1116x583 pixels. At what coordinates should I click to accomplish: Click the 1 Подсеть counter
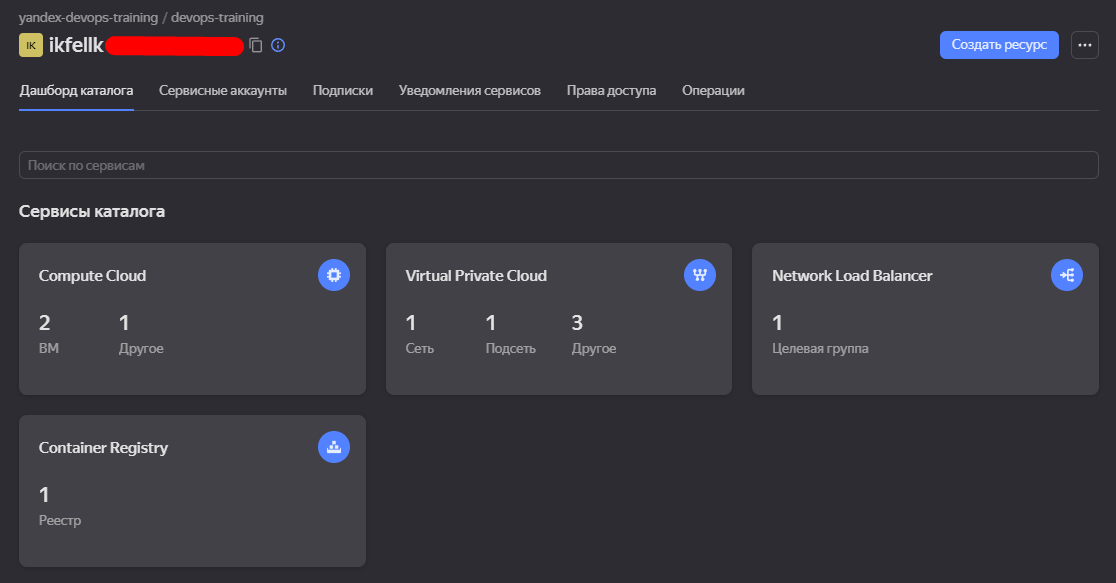tap(510, 334)
